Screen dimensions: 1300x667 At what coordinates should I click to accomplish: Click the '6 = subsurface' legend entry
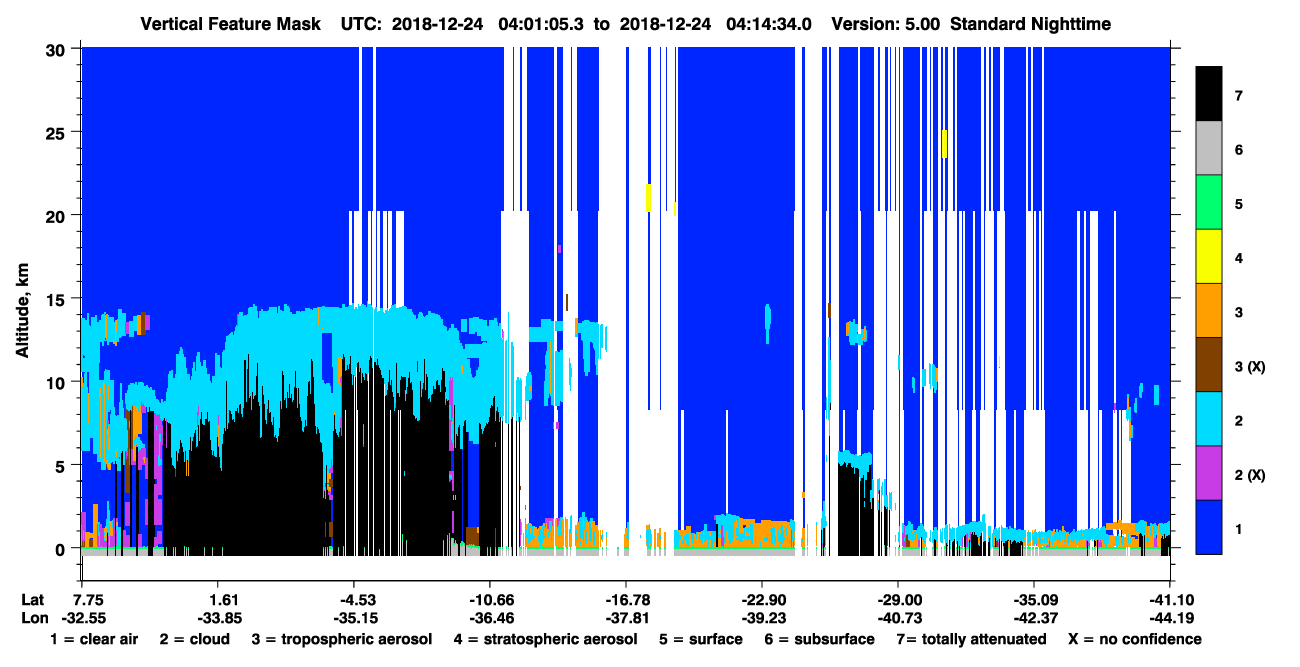coord(818,639)
